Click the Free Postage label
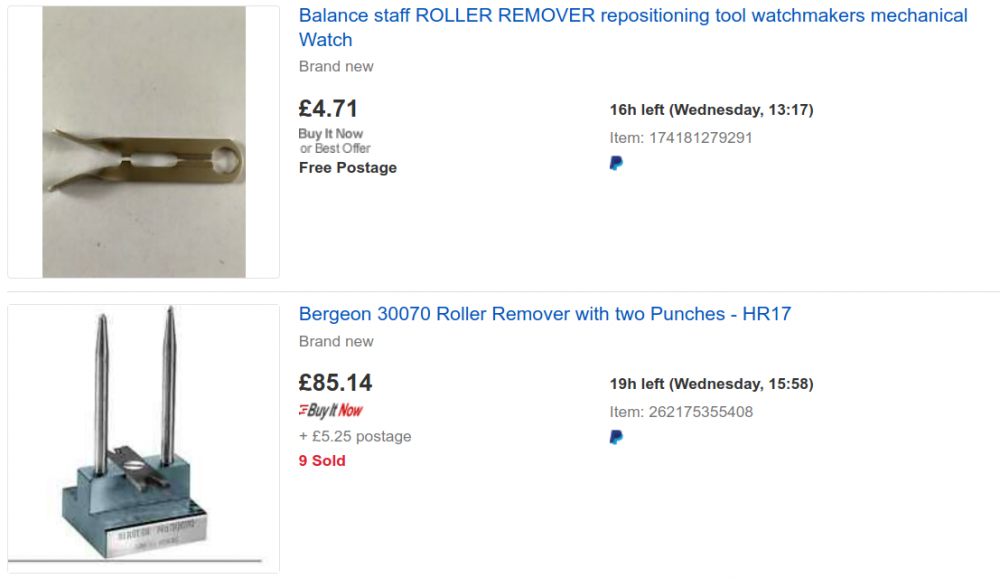Viewport: 1000px width, 579px height. (348, 168)
